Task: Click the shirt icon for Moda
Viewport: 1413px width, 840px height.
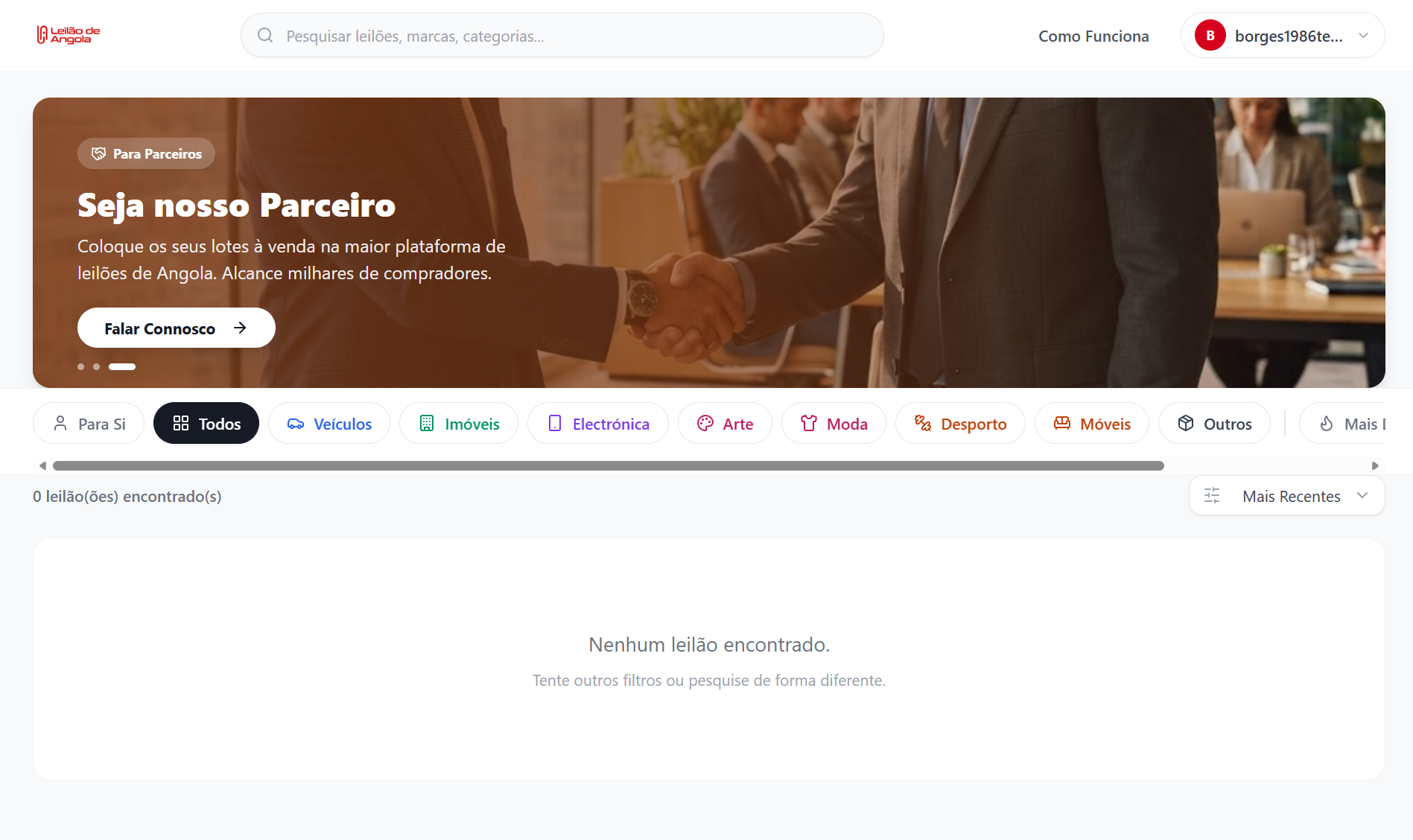Action: click(x=809, y=424)
